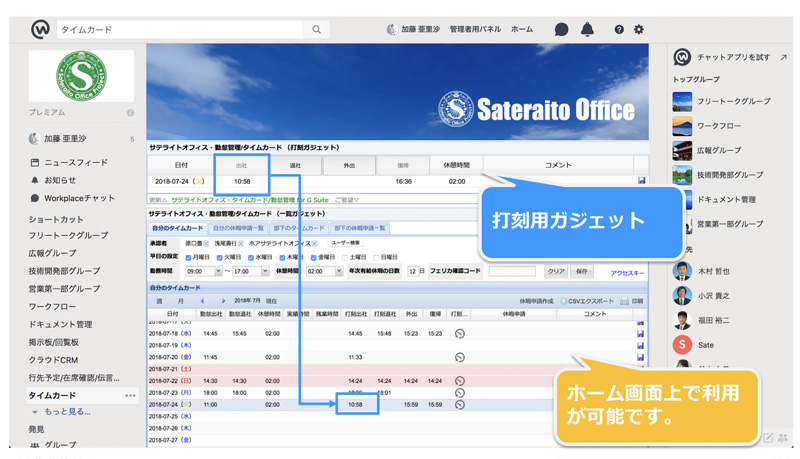Click the clock icon in 2018-07-24 row
Screen dimensions: 800x459
click(x=460, y=405)
